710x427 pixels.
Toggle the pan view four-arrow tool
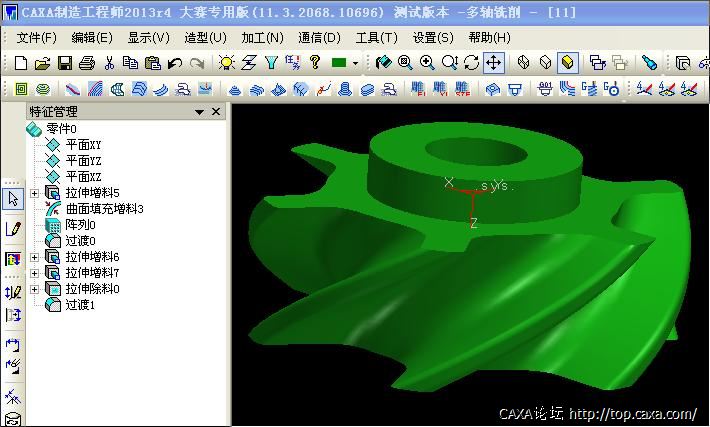[x=493, y=62]
